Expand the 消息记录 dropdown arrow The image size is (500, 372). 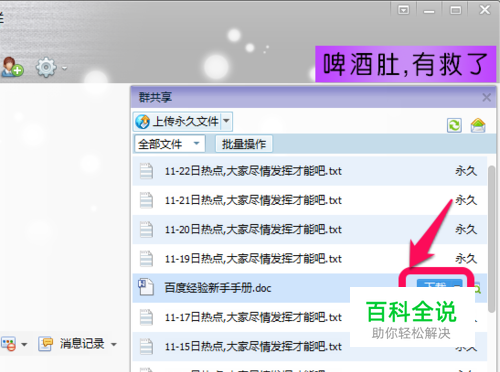(x=114, y=344)
